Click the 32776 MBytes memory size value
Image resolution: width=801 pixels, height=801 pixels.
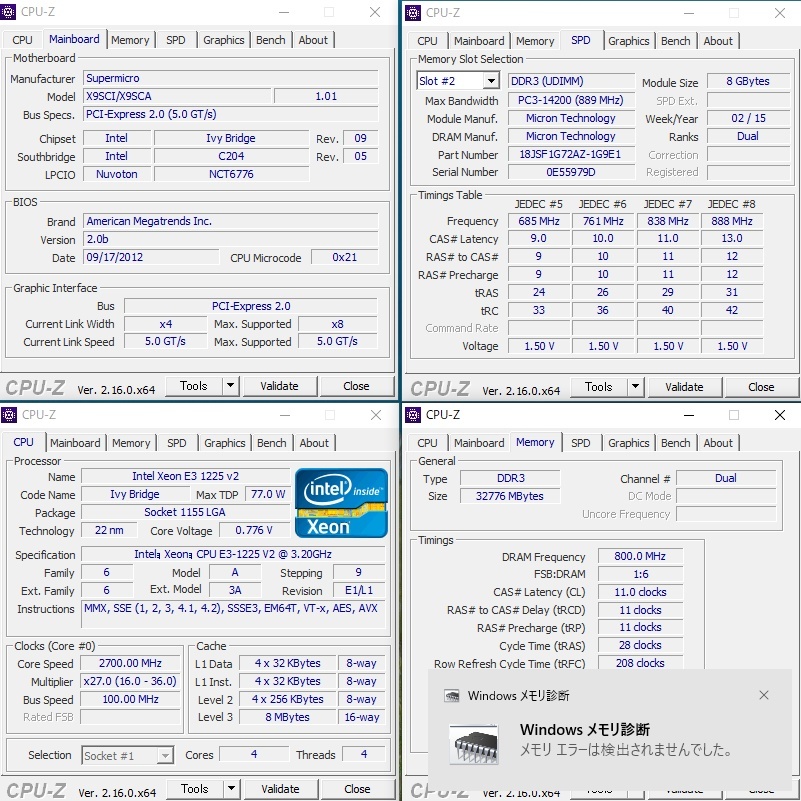(x=510, y=496)
